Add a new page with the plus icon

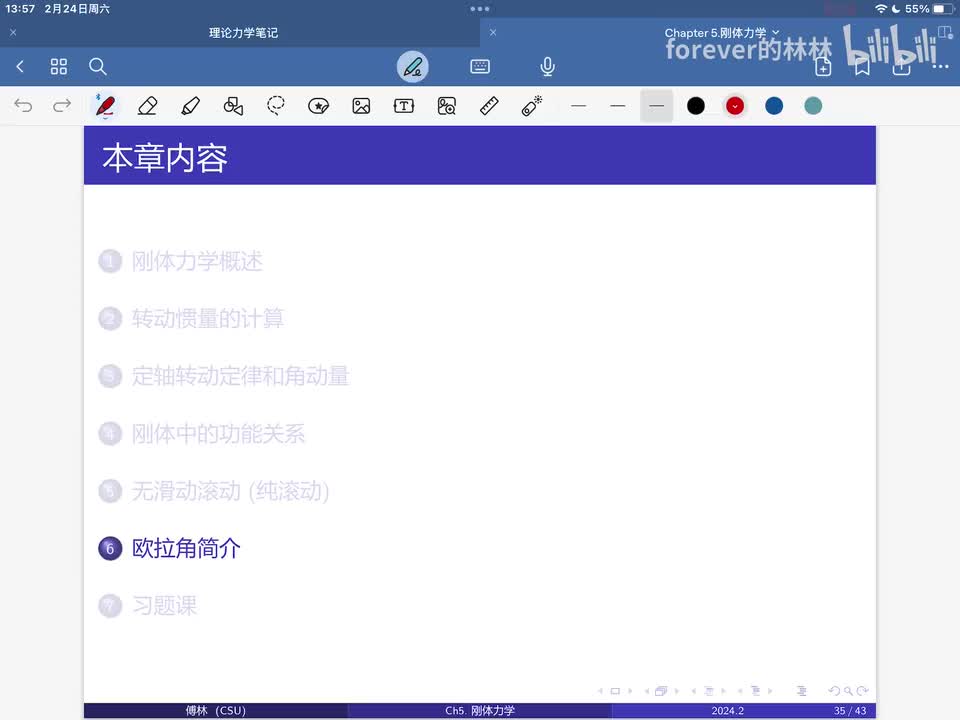coord(823,67)
